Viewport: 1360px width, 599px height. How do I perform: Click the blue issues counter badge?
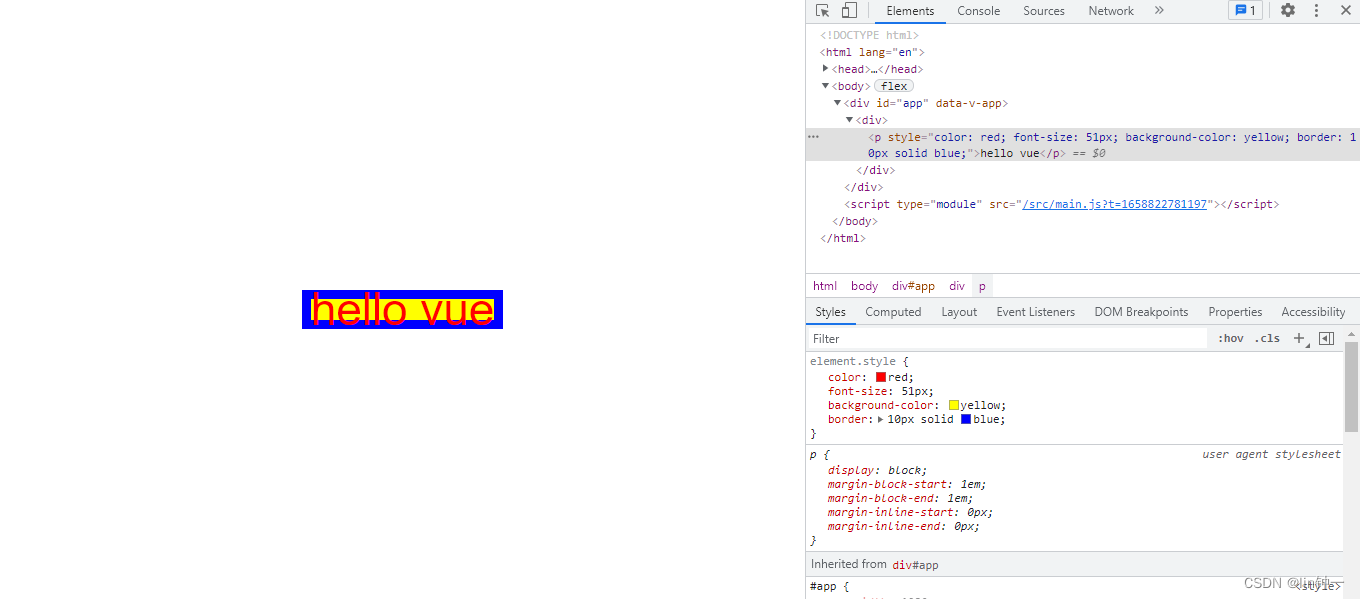click(x=1245, y=11)
